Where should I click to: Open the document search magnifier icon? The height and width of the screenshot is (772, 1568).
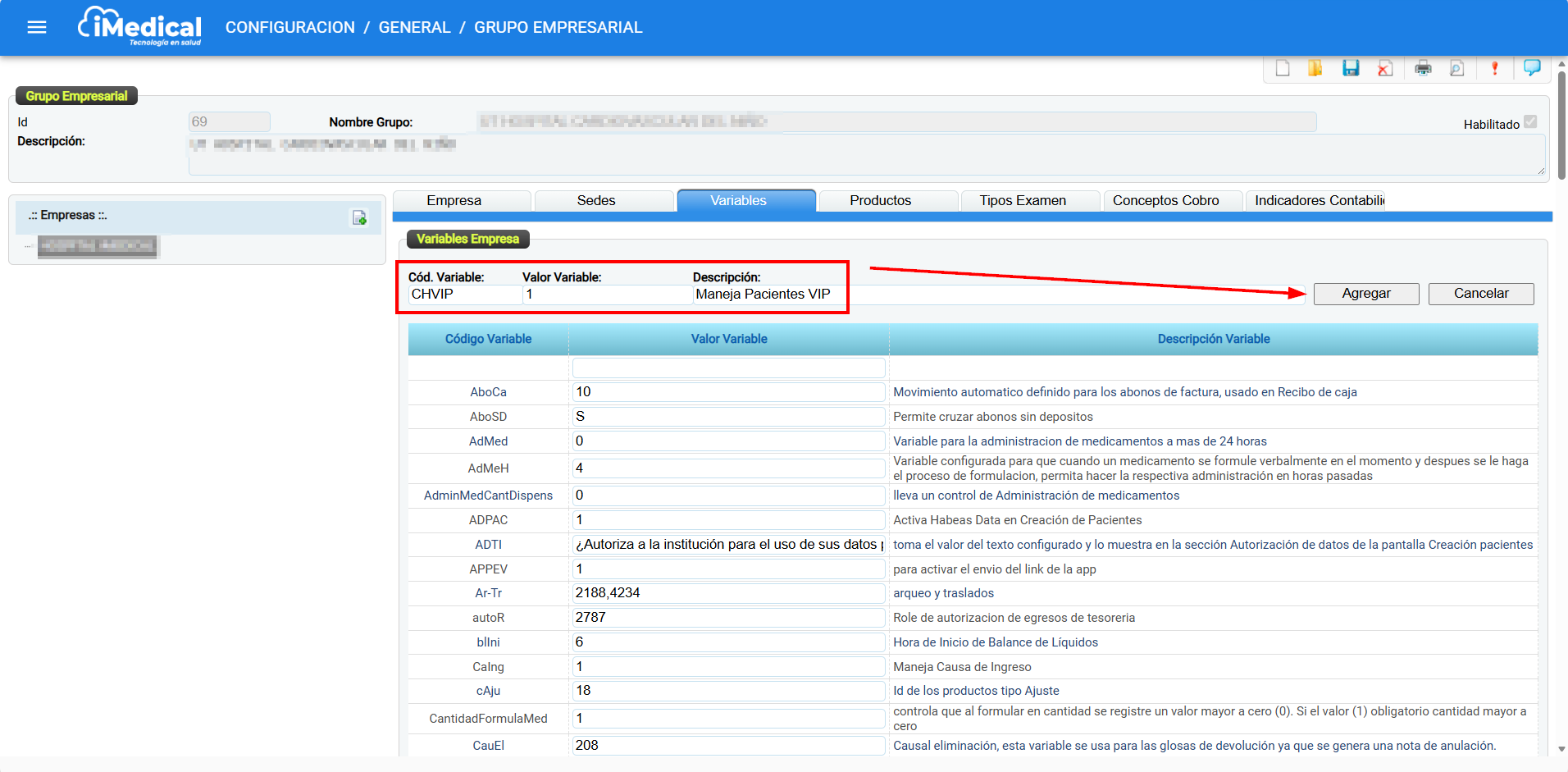(x=1457, y=68)
